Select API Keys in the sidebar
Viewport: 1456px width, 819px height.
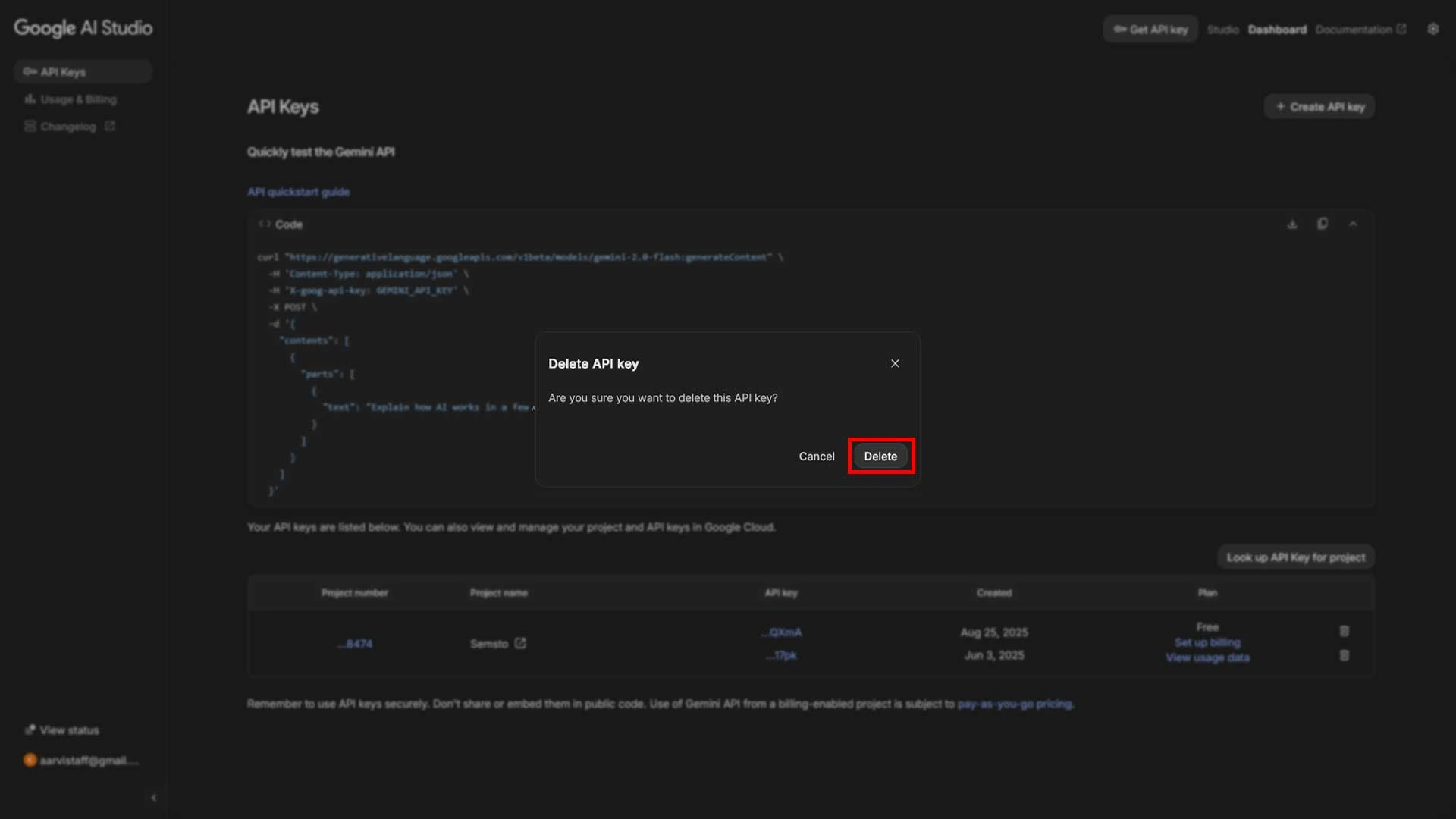click(83, 71)
